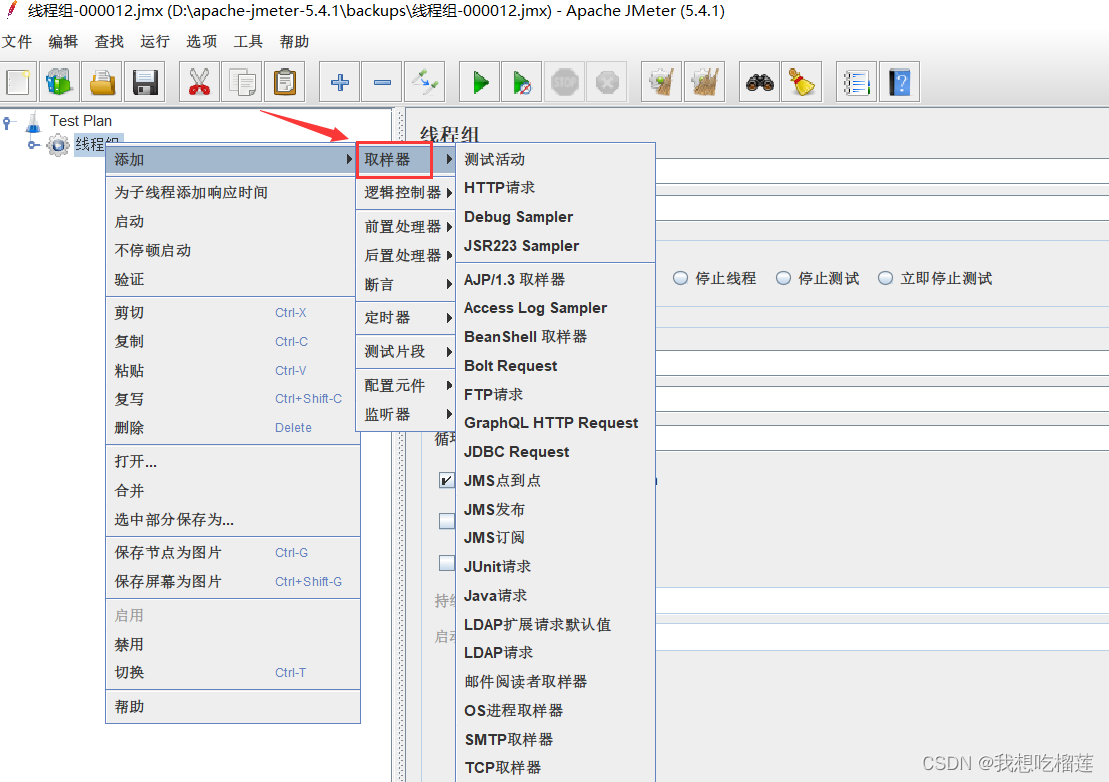This screenshot has height=782, width=1109.
Task: Click 保存节点为图片 in context menu
Action: [233, 552]
